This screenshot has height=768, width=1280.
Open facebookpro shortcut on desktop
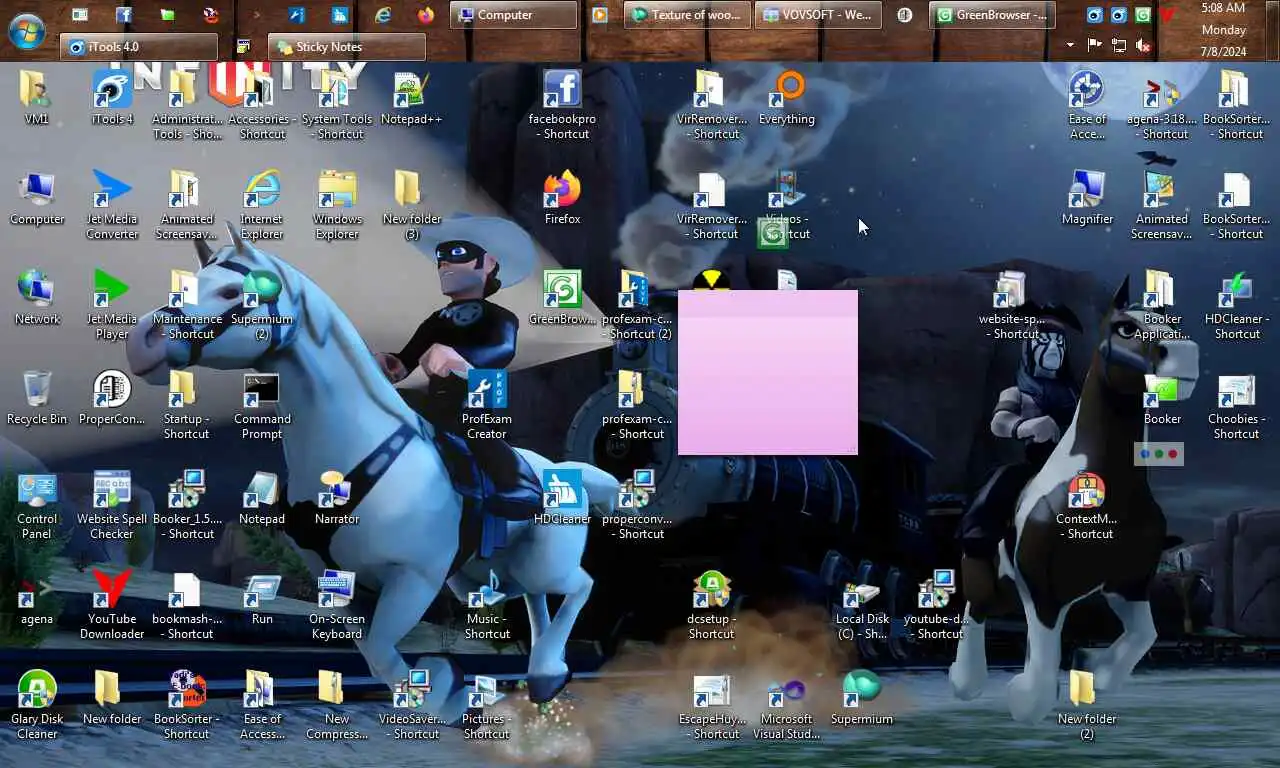pos(562,105)
